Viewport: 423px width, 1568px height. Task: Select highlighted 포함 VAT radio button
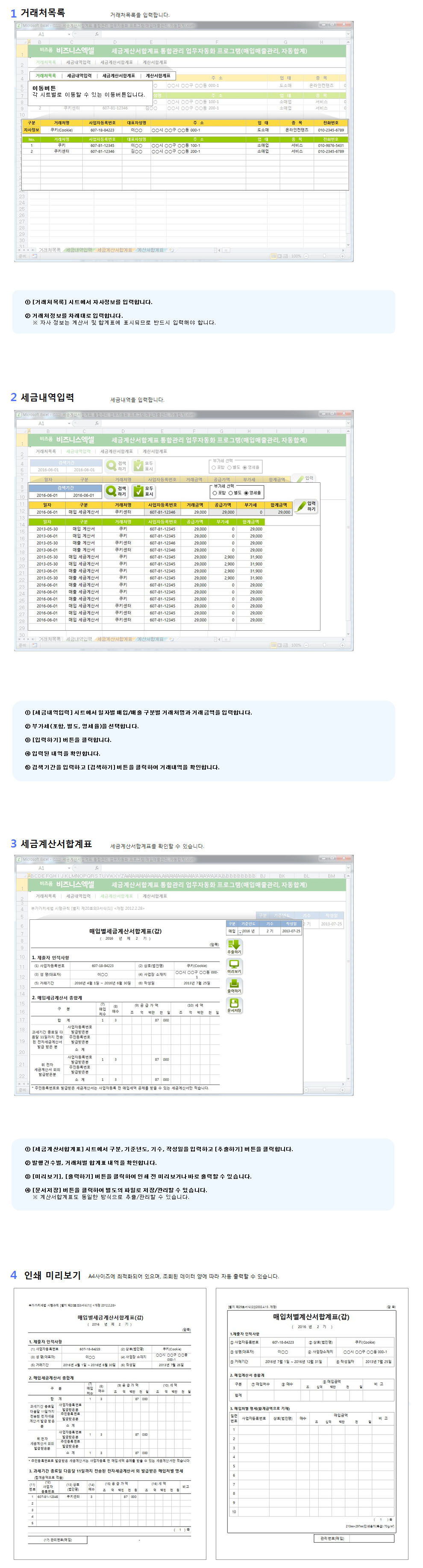pos(215,493)
